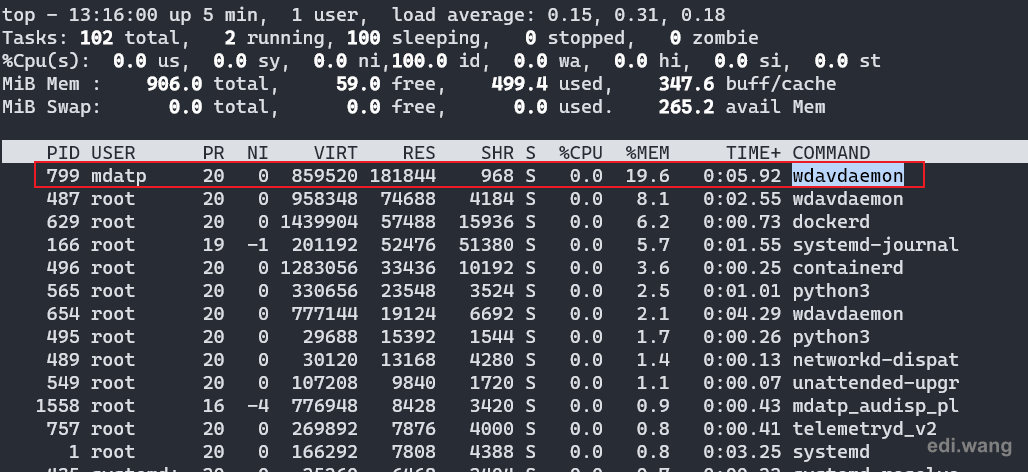Click the TIME+ column header
1028x472 pixels.
pos(753,153)
